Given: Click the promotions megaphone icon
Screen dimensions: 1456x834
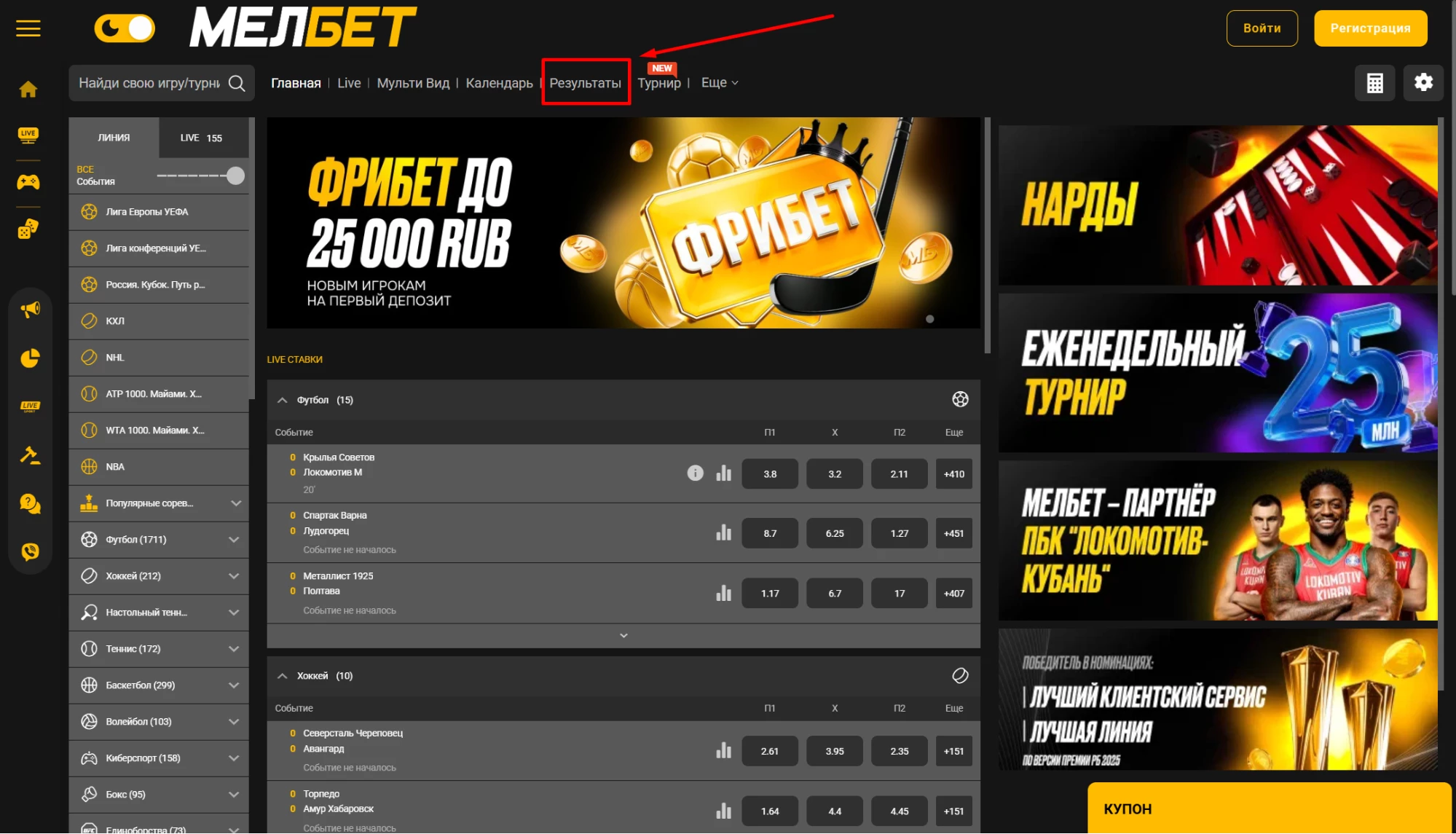Looking at the screenshot, I should coord(30,310).
